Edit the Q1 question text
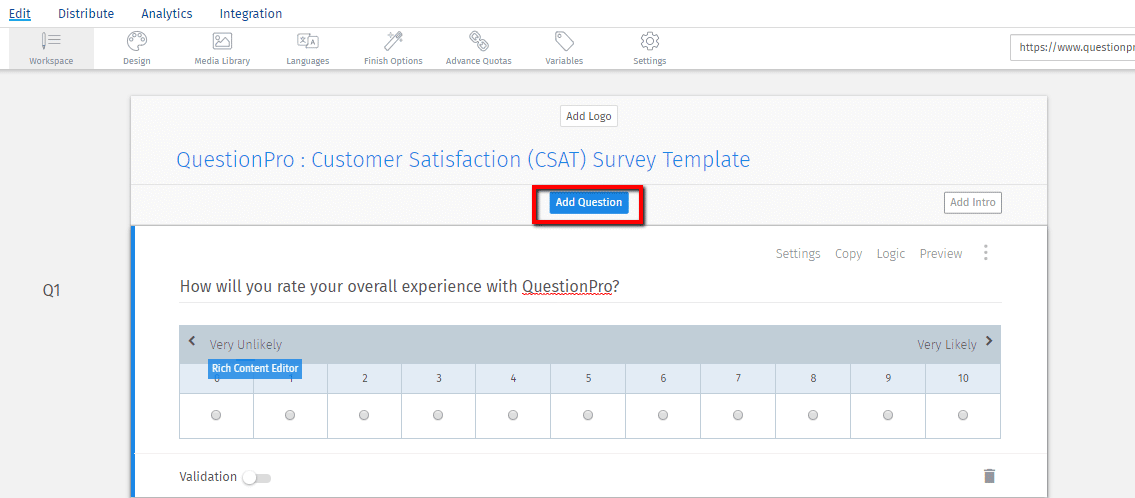The width and height of the screenshot is (1135, 498). [400, 287]
